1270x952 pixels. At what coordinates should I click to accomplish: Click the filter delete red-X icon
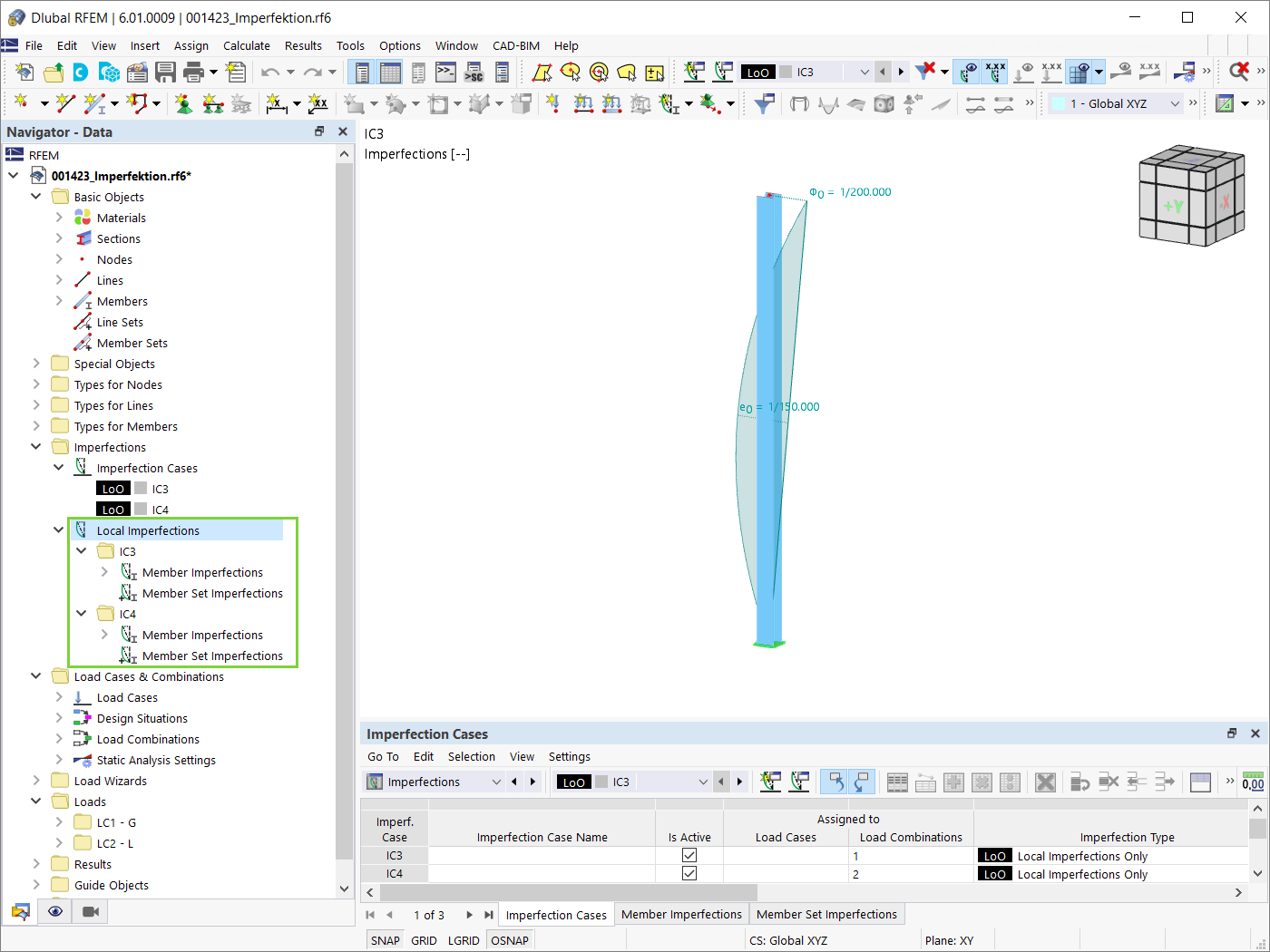(x=925, y=72)
